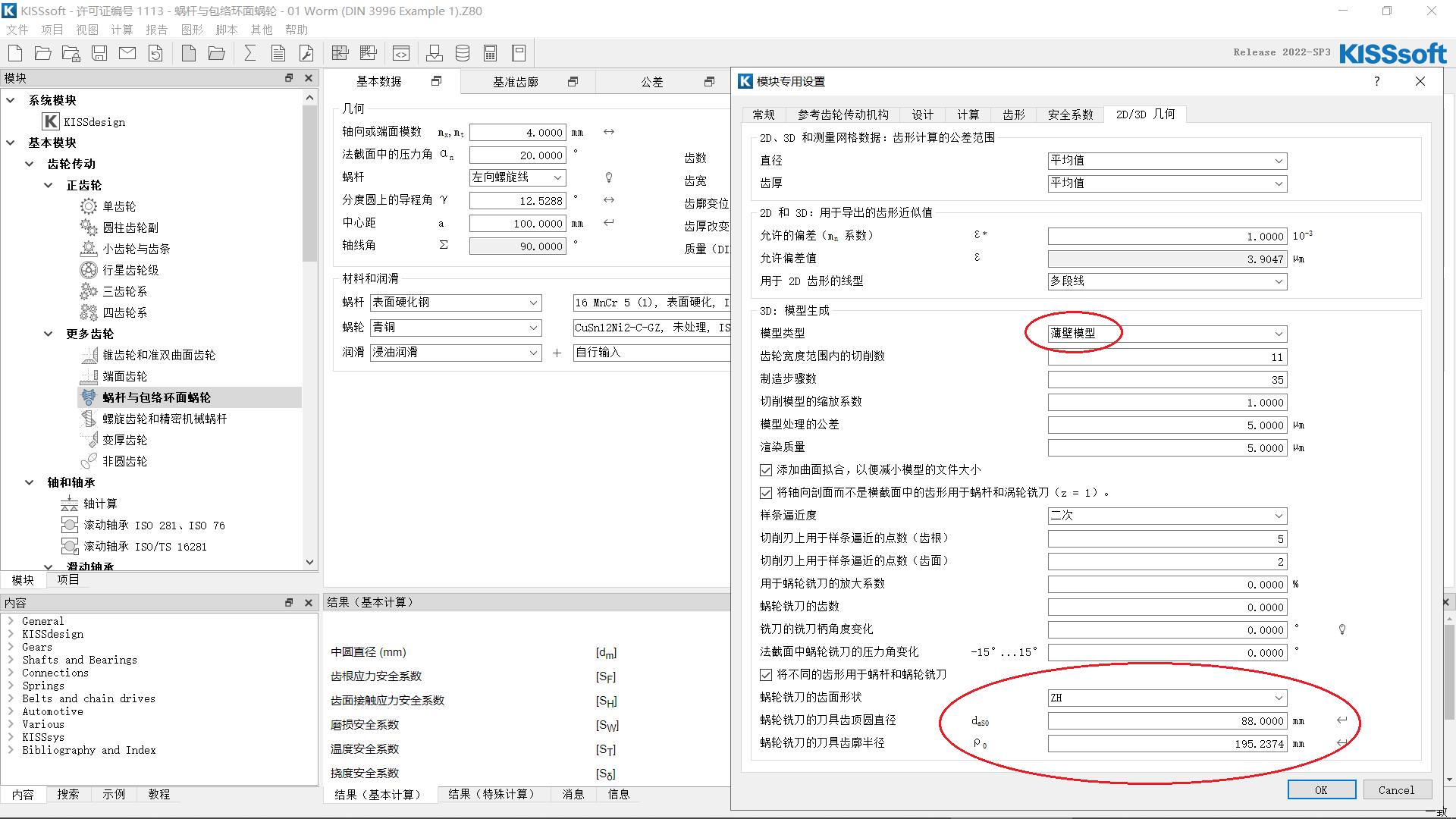This screenshot has width=1456, height=819.
Task: Open the calculator toolbar icon
Action: (x=491, y=53)
